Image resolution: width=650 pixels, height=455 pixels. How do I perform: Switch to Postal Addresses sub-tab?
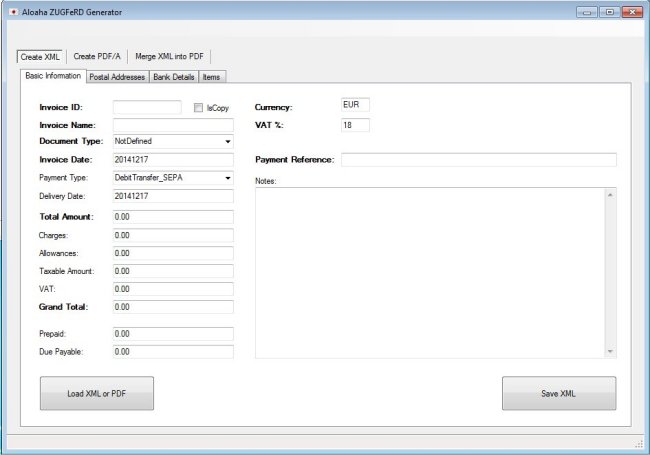point(117,77)
